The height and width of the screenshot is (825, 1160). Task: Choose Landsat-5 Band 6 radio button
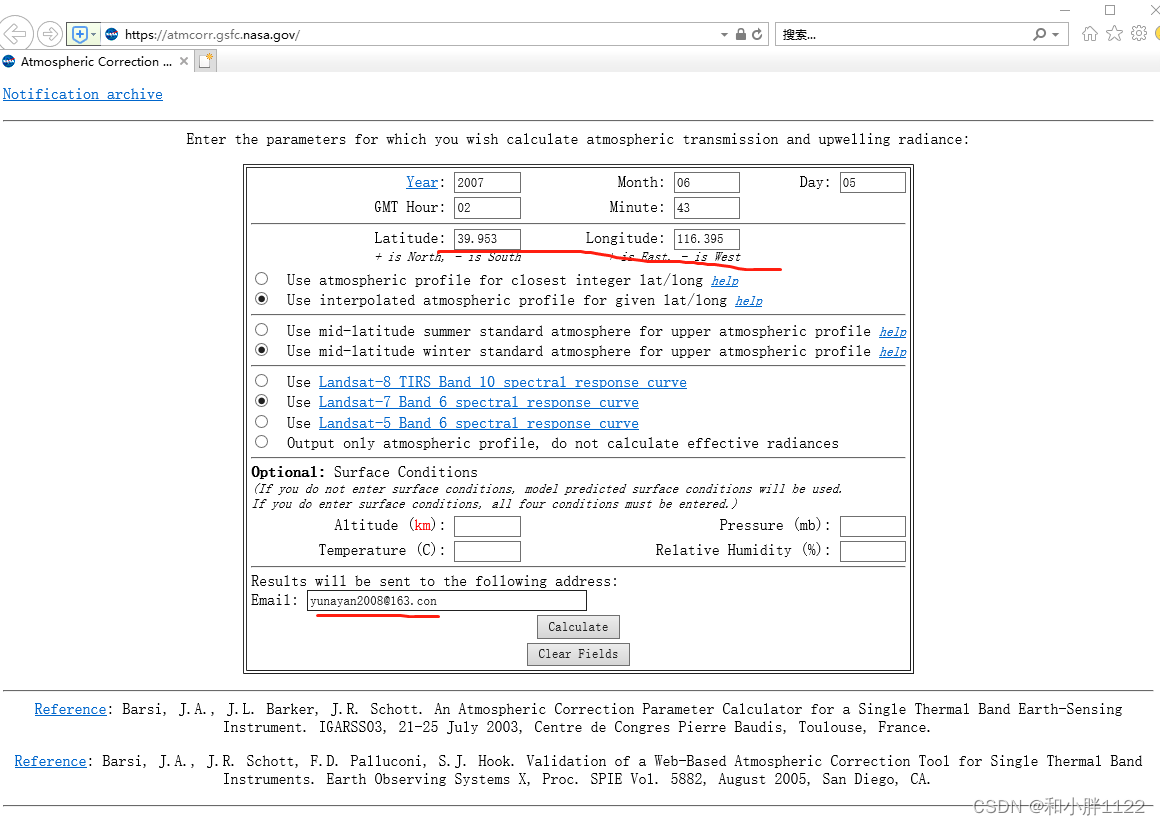[x=261, y=422]
